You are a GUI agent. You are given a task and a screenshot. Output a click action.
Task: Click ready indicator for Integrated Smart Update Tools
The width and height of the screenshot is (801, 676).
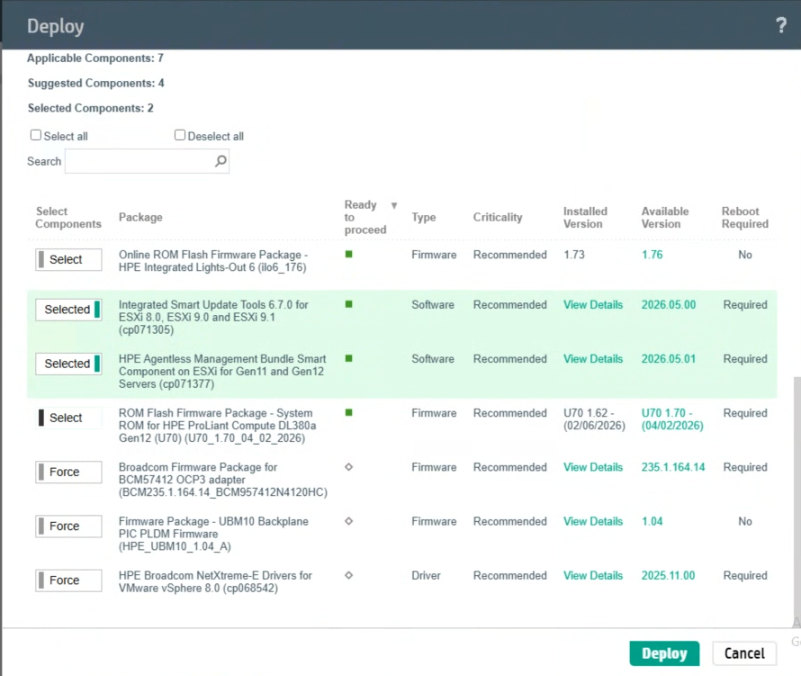click(x=349, y=305)
